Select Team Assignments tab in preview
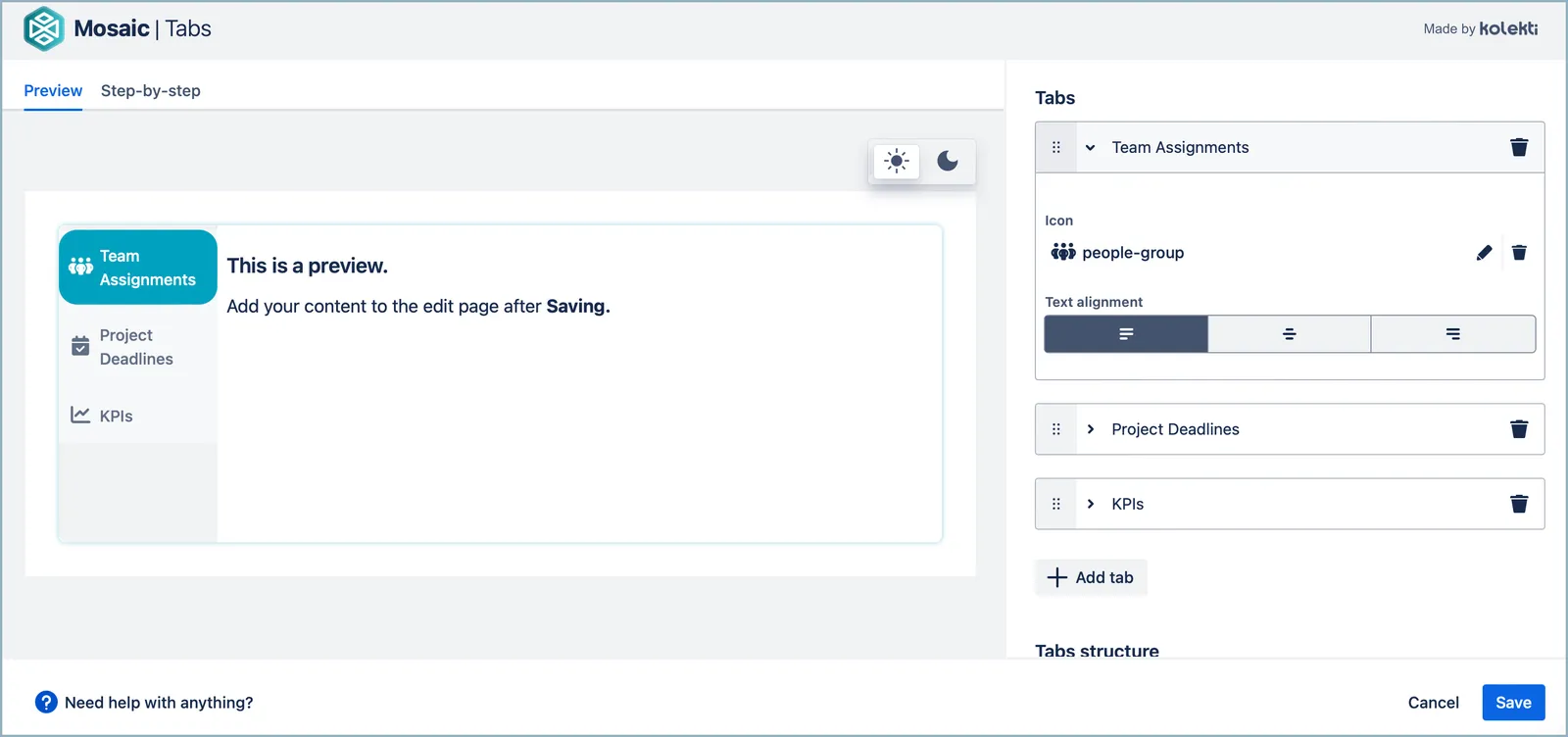This screenshot has width=1568, height=737. pos(138,268)
